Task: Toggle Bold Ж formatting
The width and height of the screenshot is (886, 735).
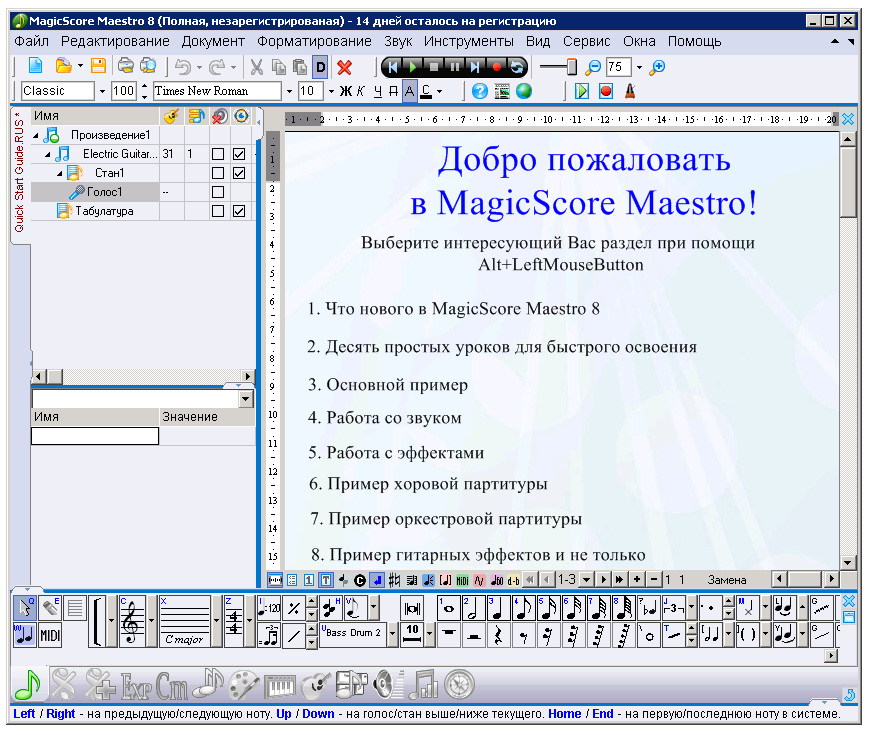Action: click(345, 91)
